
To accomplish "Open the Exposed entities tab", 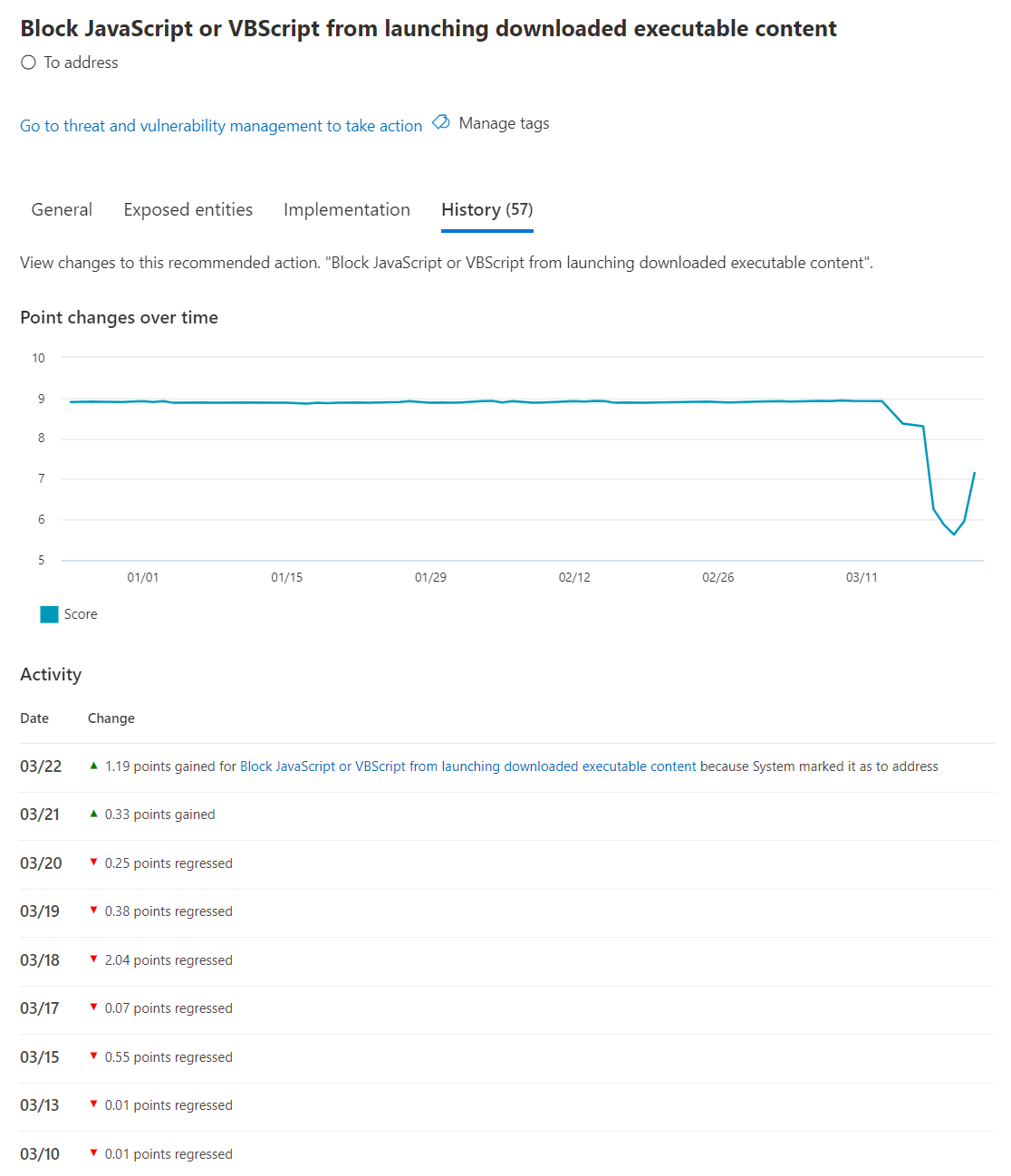I will point(188,209).
